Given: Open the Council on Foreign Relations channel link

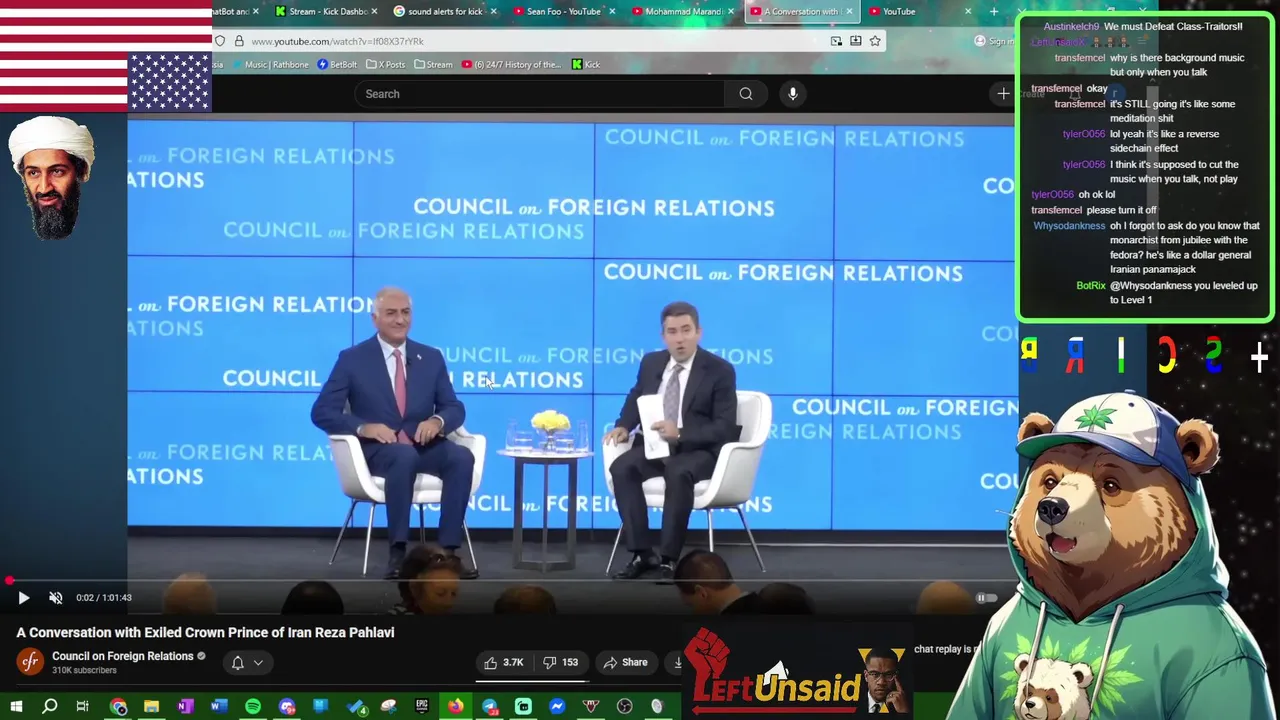Looking at the screenshot, I should (x=122, y=656).
